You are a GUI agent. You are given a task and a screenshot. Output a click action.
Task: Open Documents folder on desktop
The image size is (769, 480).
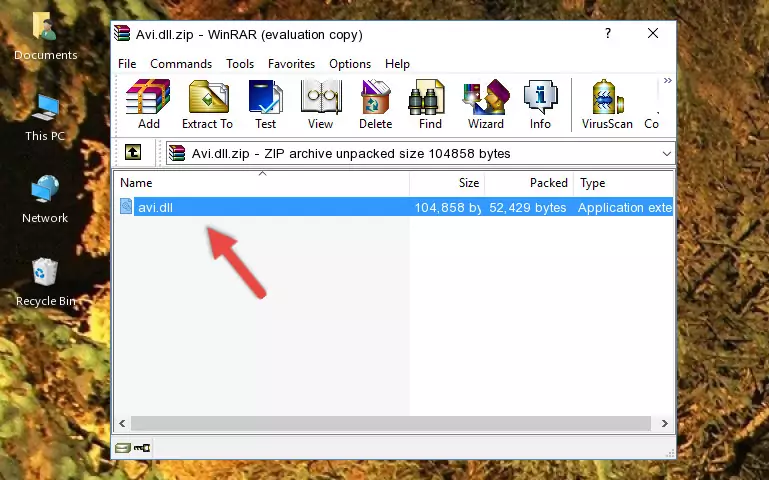coord(45,36)
